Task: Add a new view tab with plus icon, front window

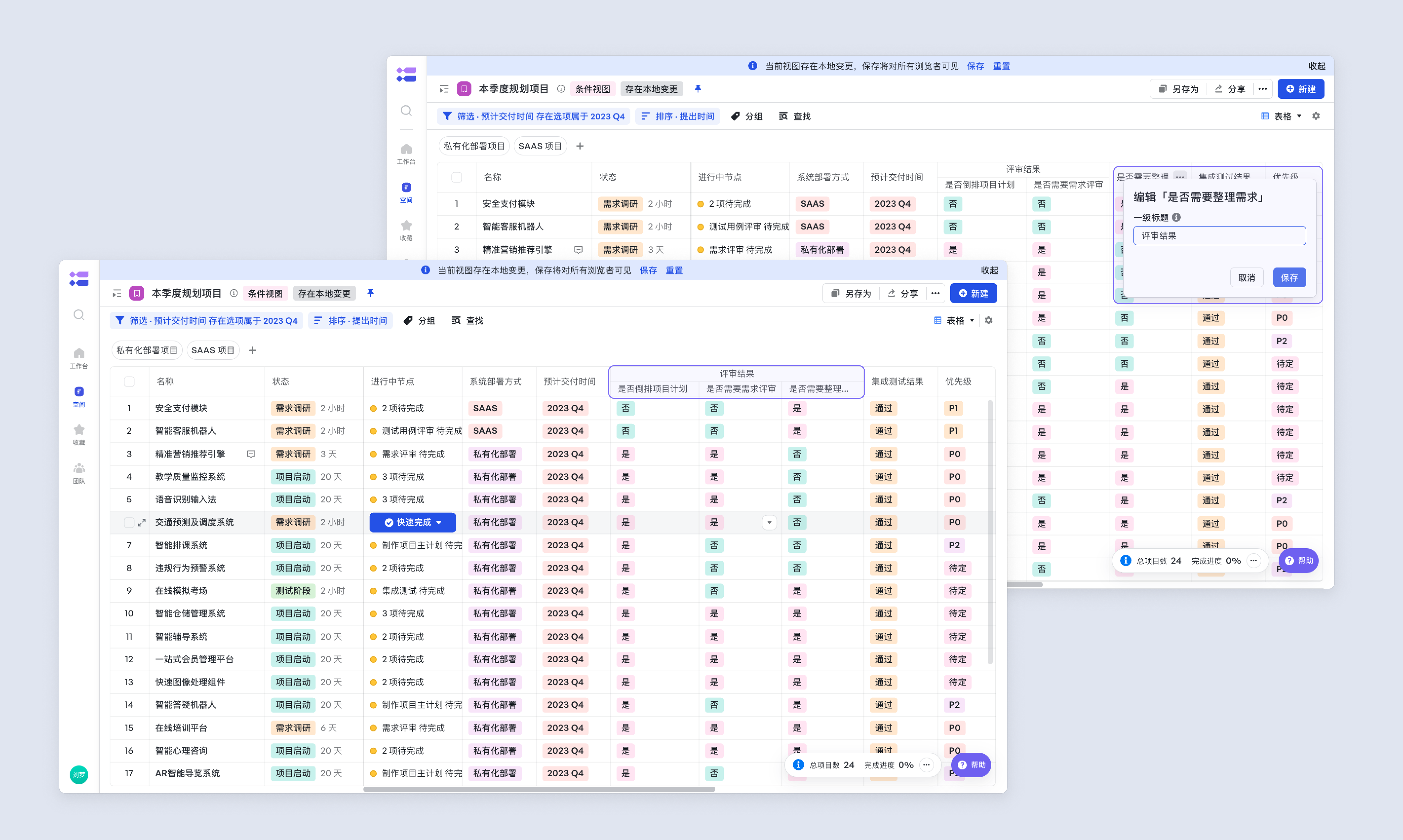Action: tap(253, 350)
